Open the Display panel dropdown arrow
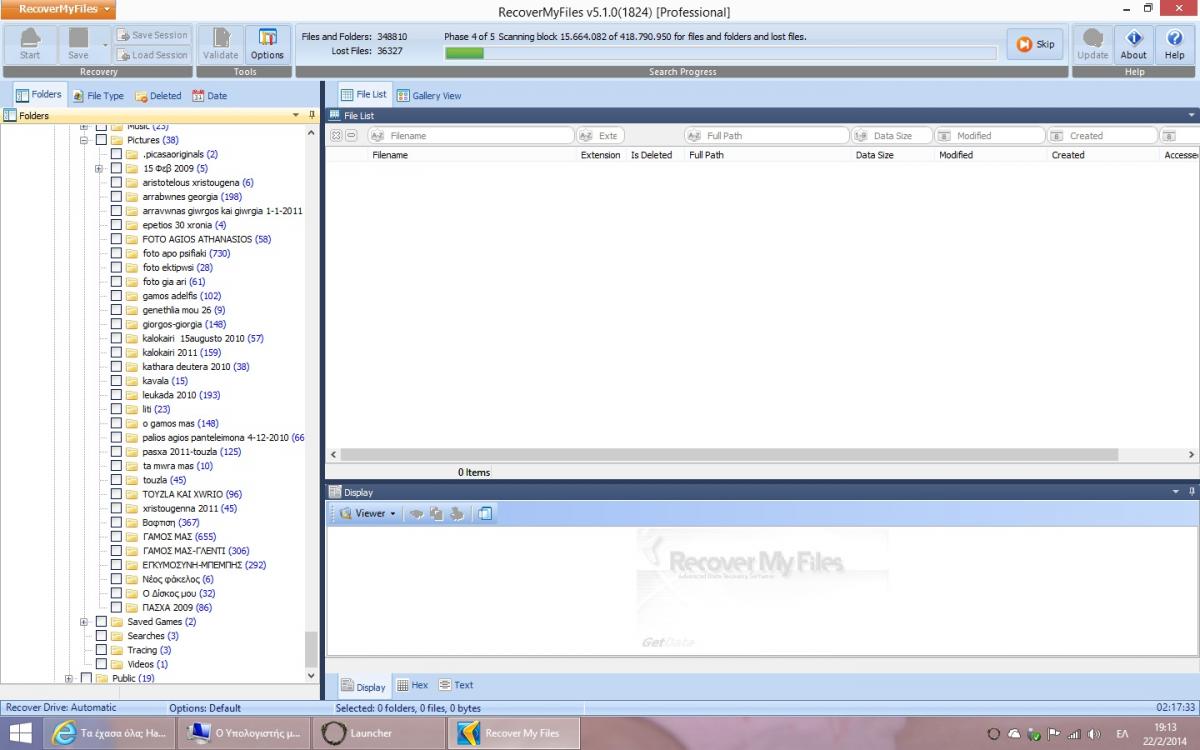This screenshot has width=1200, height=750. pos(1176,492)
